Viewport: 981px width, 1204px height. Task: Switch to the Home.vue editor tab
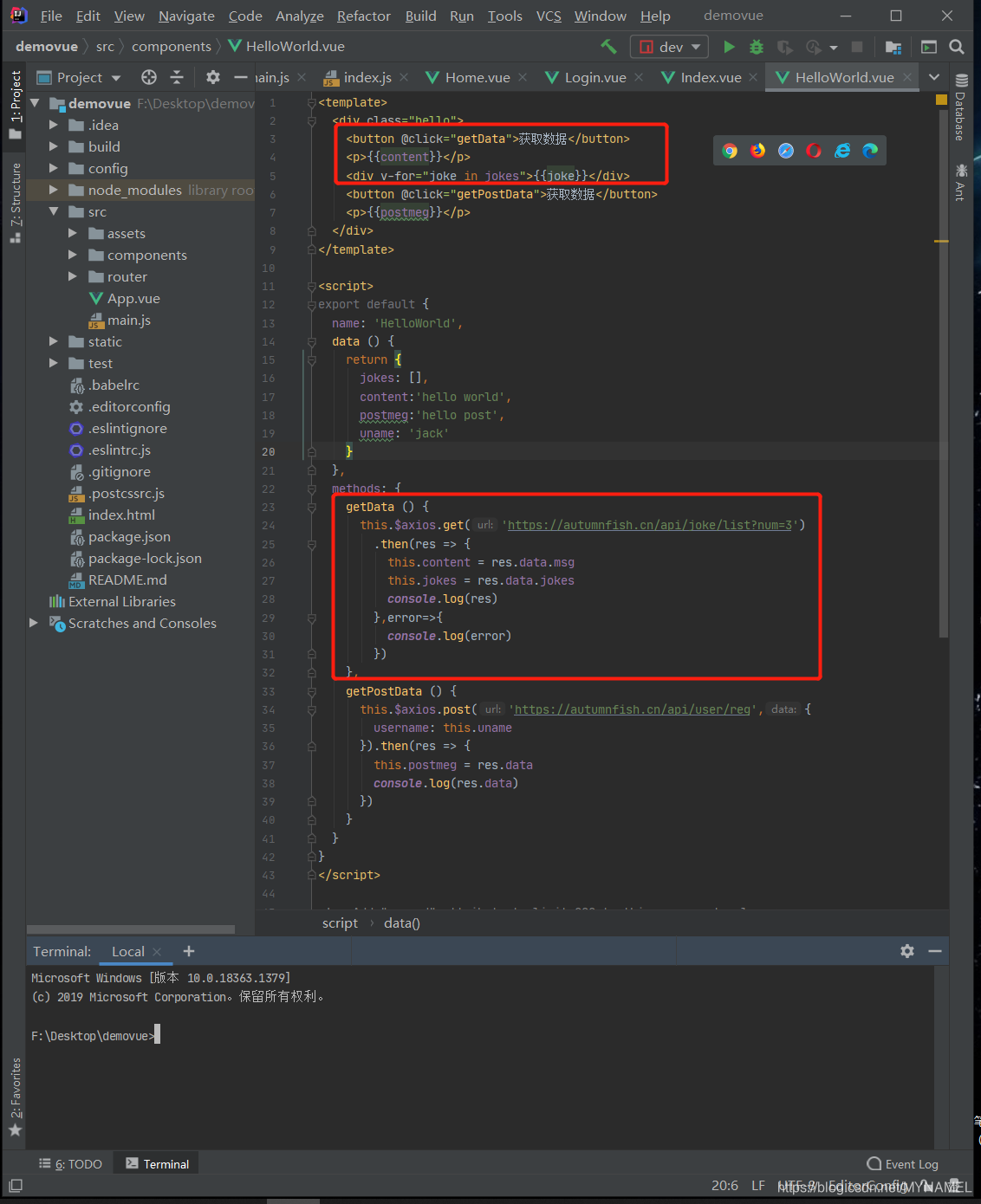478,77
